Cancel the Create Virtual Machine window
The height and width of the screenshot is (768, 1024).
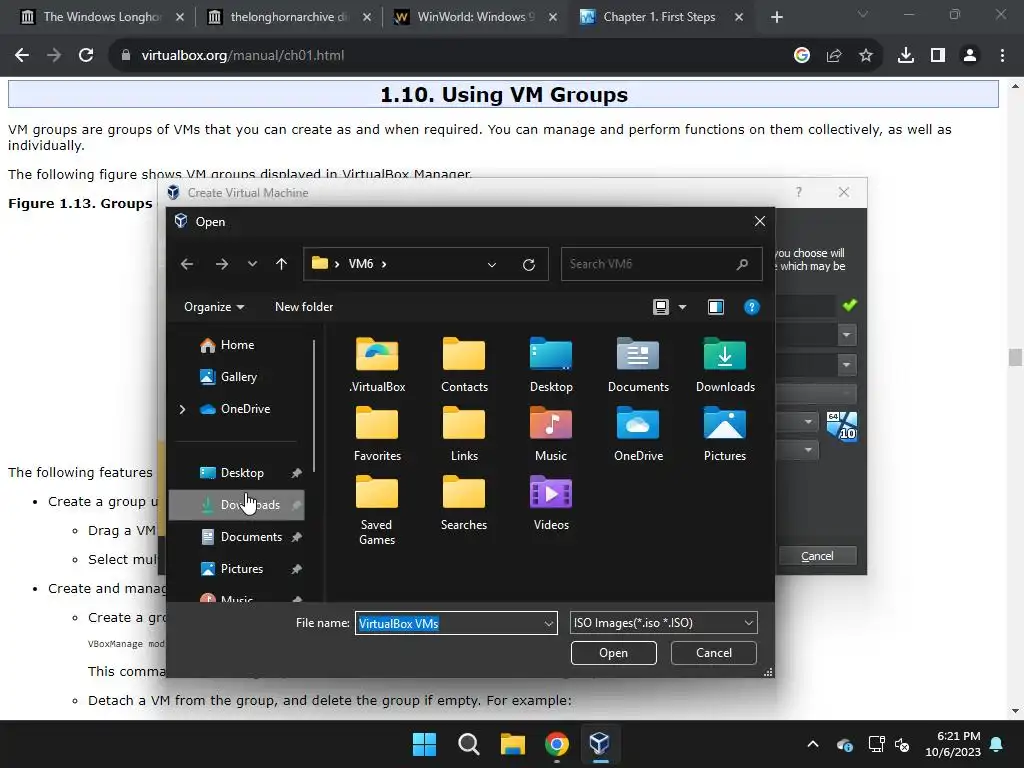click(x=817, y=556)
